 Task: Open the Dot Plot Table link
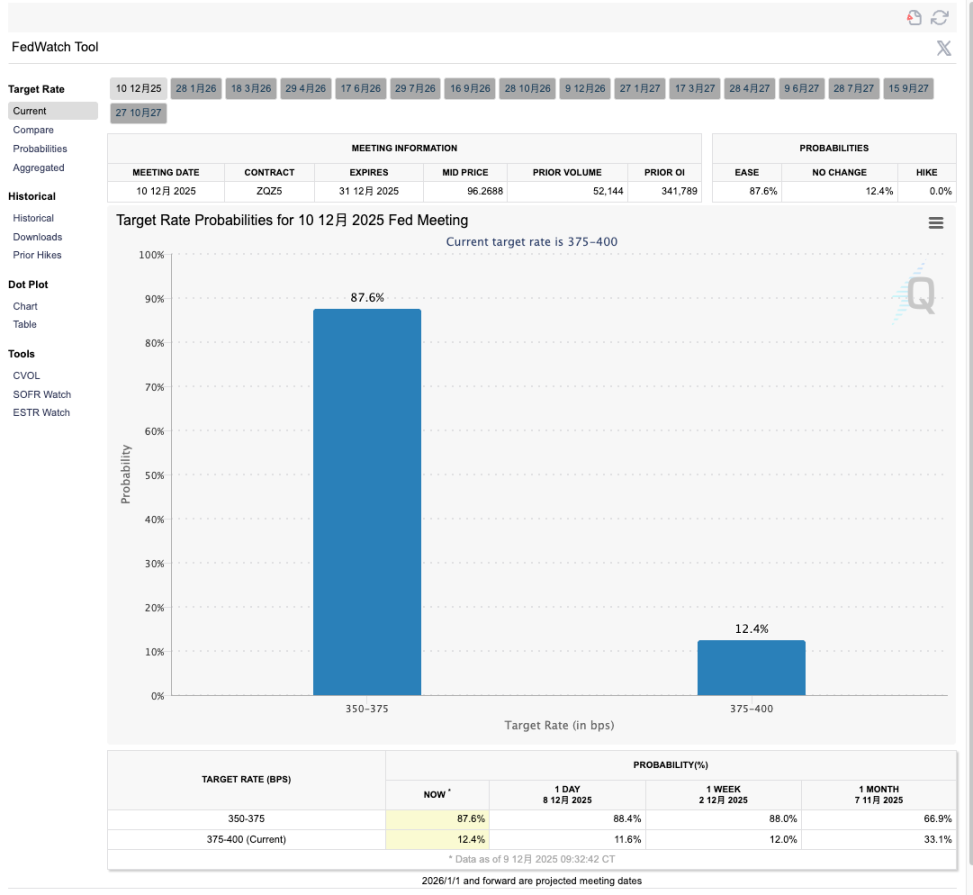(x=25, y=324)
